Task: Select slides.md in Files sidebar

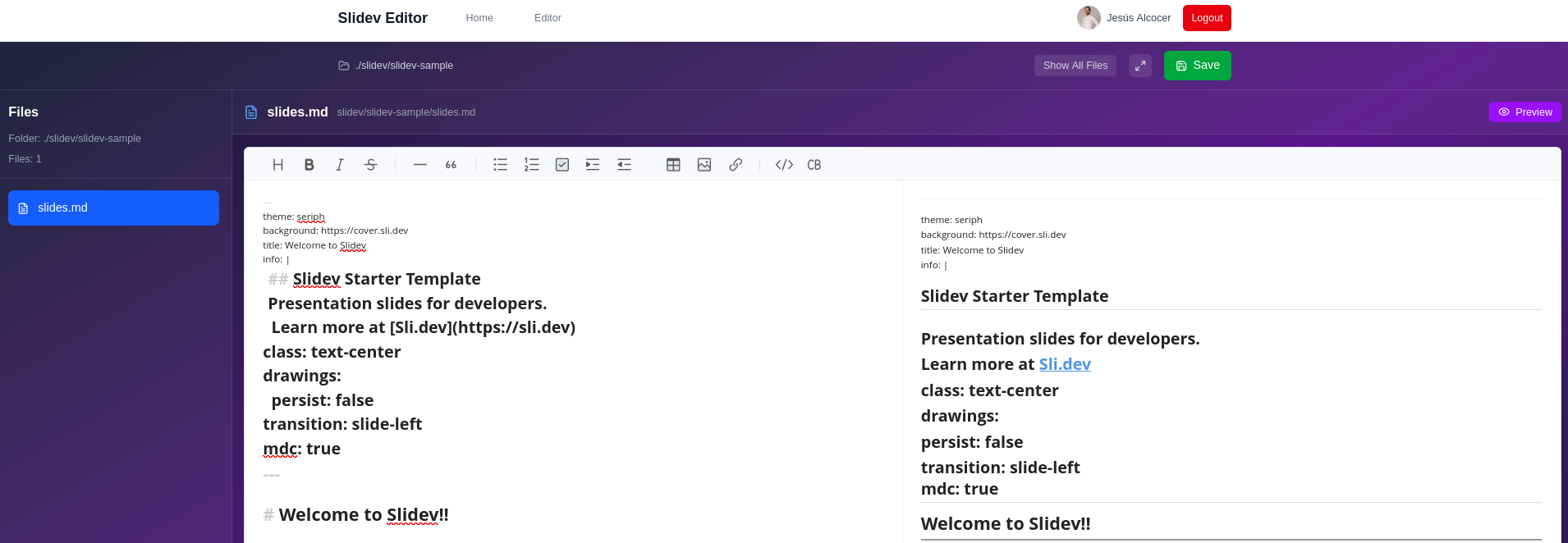Action: pyautogui.click(x=113, y=208)
